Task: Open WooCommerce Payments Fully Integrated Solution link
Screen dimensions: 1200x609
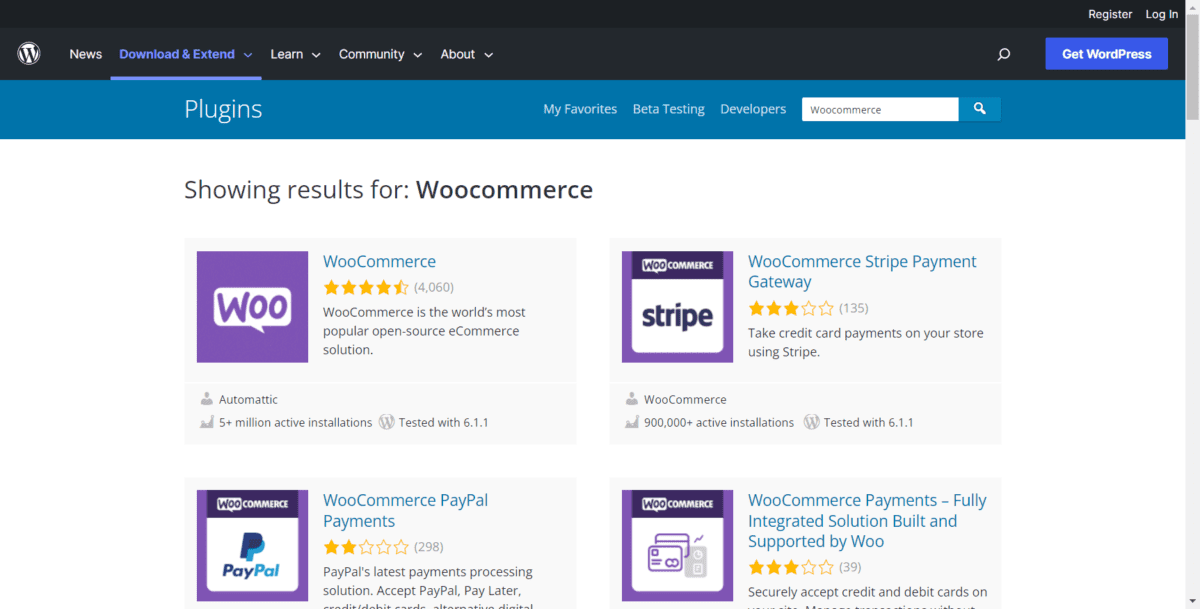Action: [867, 520]
